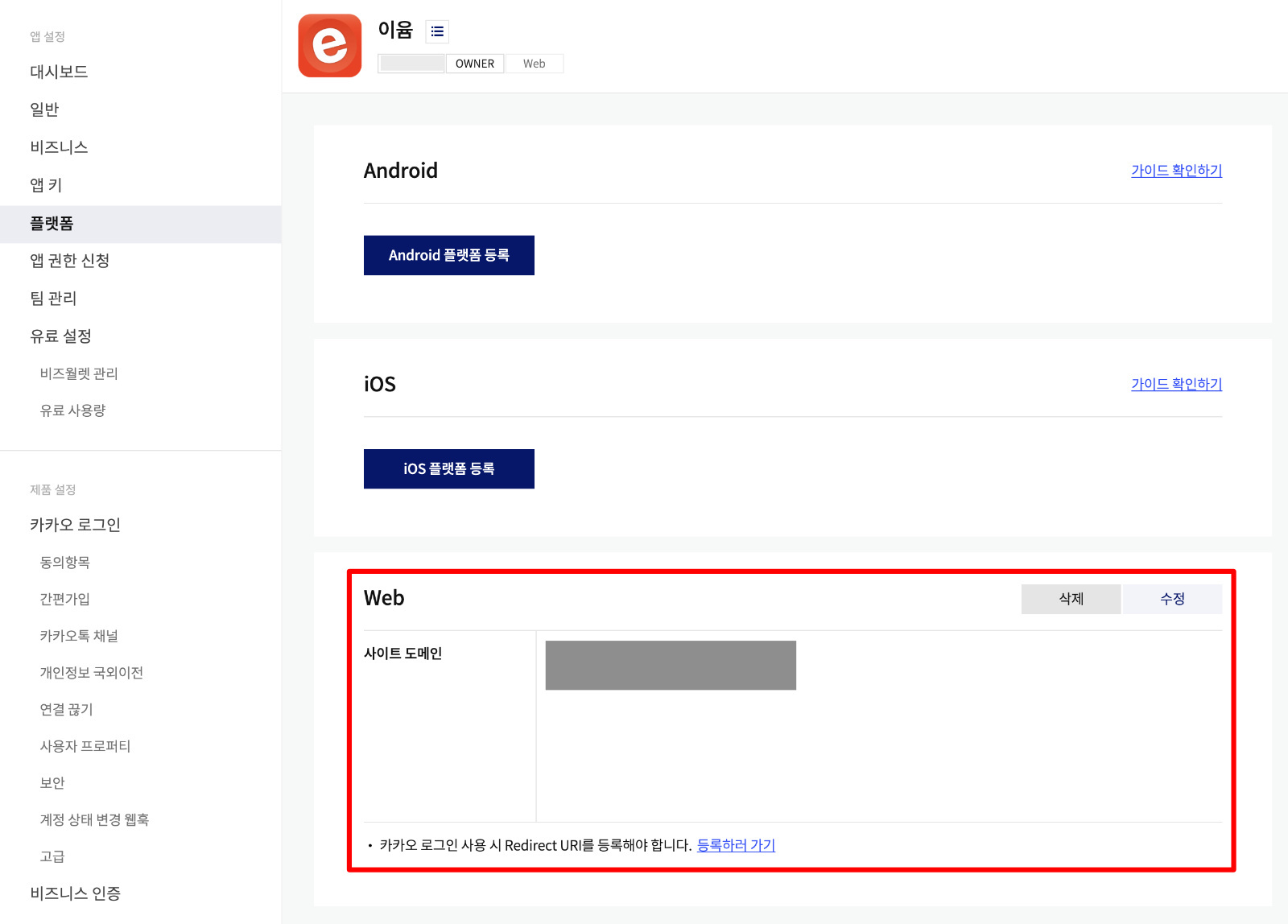This screenshot has height=924, width=1288.
Task: Click the 이음 app title text
Action: coord(395,30)
